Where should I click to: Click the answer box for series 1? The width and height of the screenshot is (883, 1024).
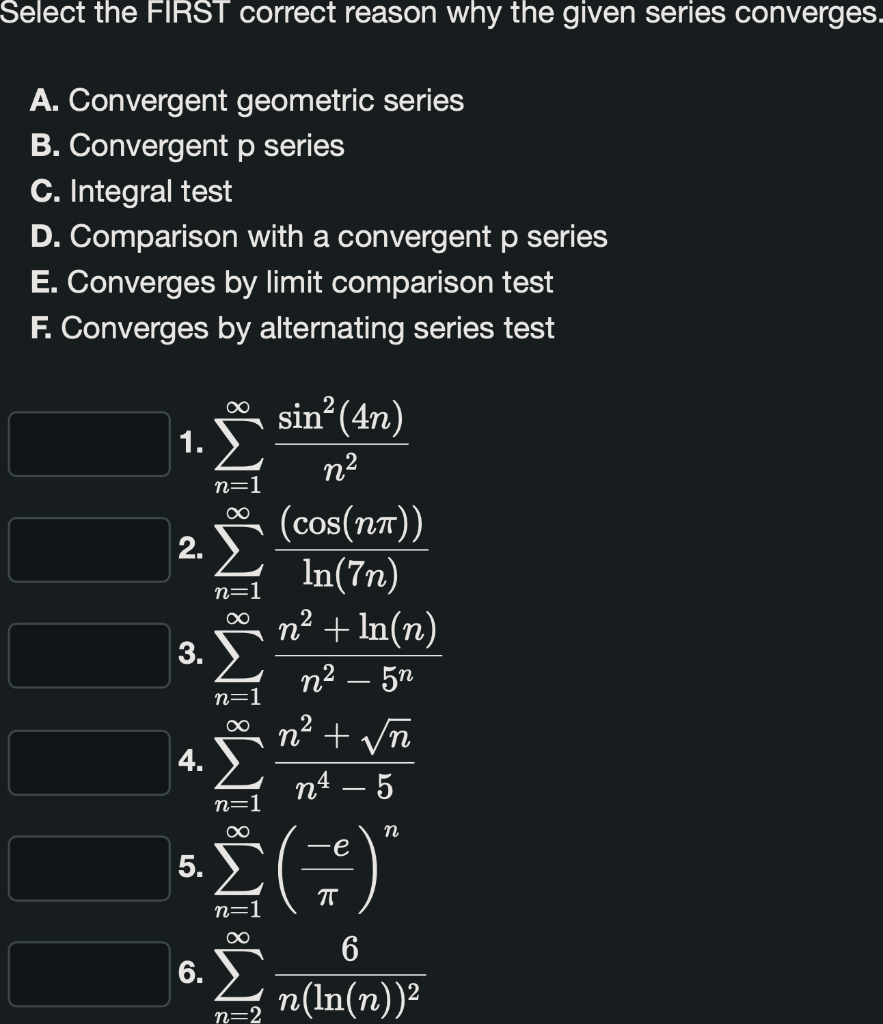tap(88, 446)
